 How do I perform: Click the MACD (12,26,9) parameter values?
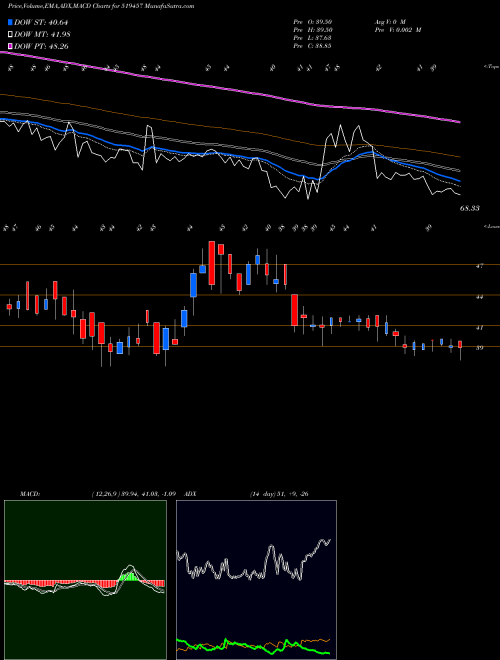point(133,494)
